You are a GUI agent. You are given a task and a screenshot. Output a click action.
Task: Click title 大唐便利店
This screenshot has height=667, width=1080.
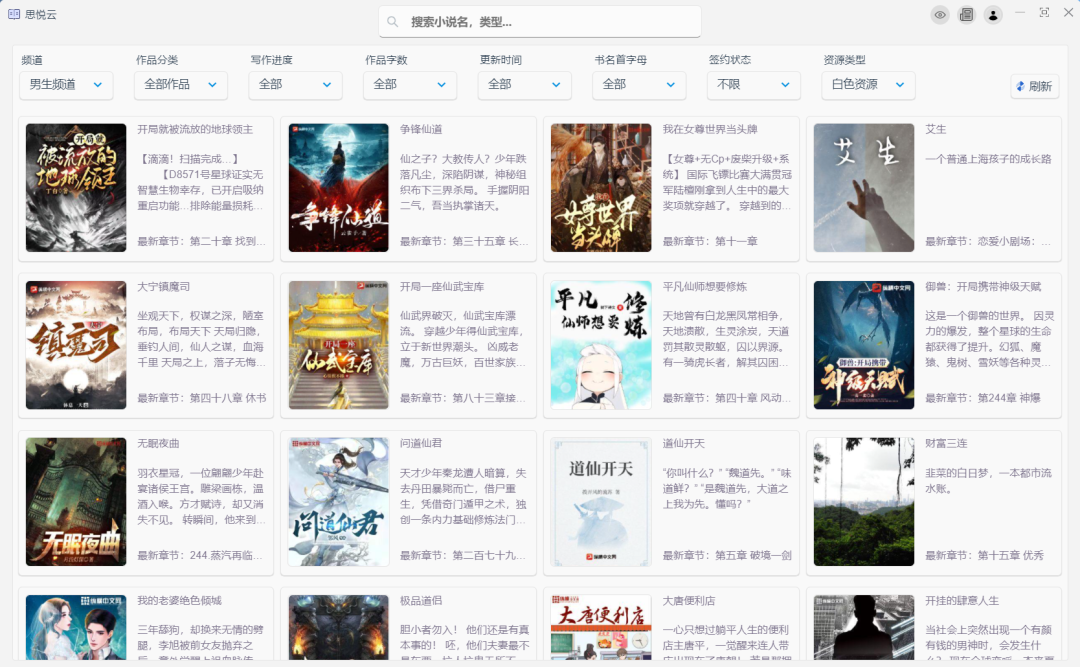pyautogui.click(x=689, y=601)
